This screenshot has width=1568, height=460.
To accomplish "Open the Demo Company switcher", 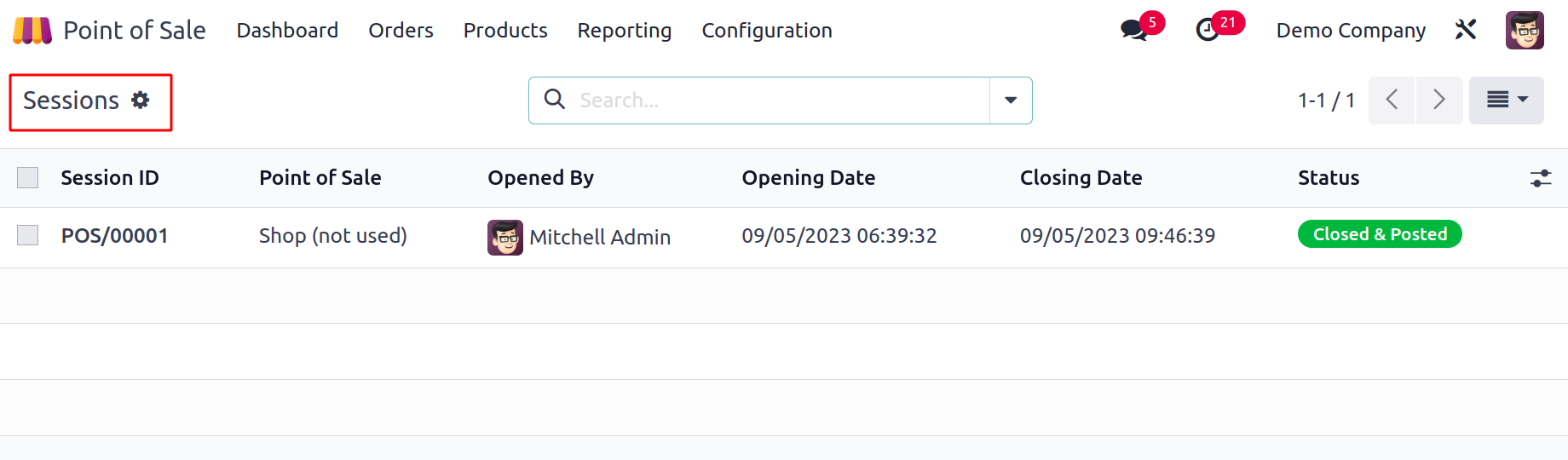I will point(1351,31).
